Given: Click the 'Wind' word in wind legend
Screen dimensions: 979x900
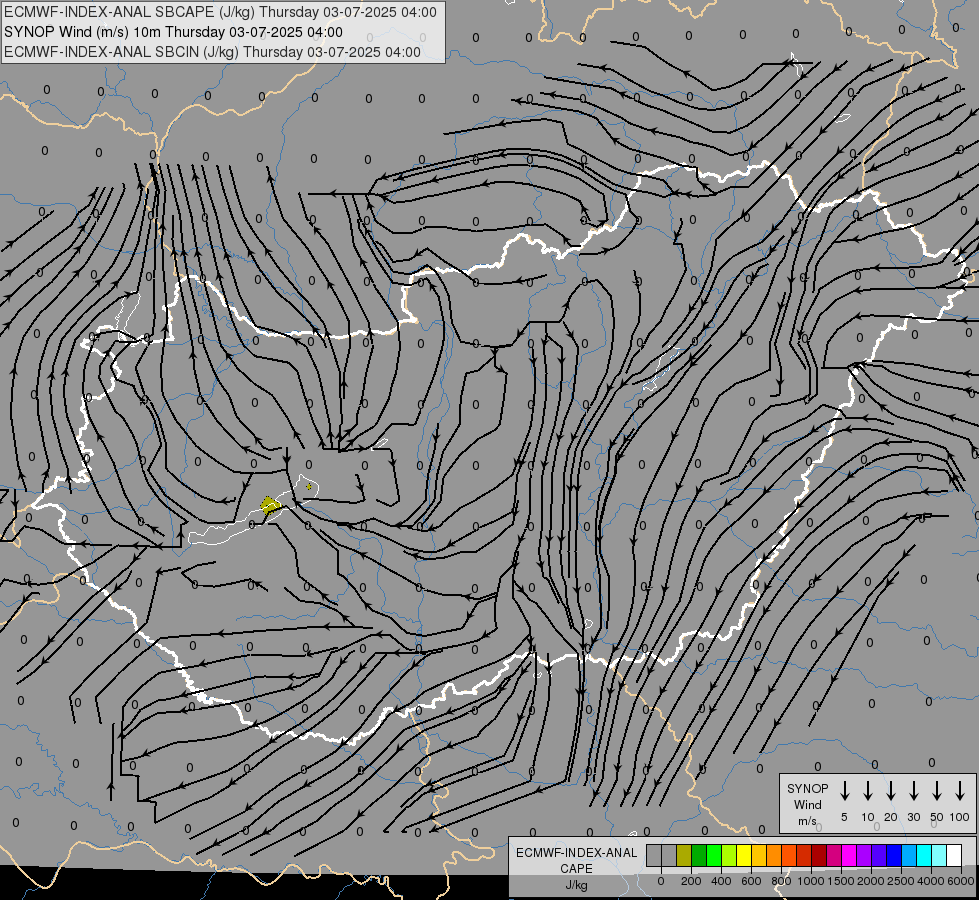Looking at the screenshot, I should click(x=807, y=804).
